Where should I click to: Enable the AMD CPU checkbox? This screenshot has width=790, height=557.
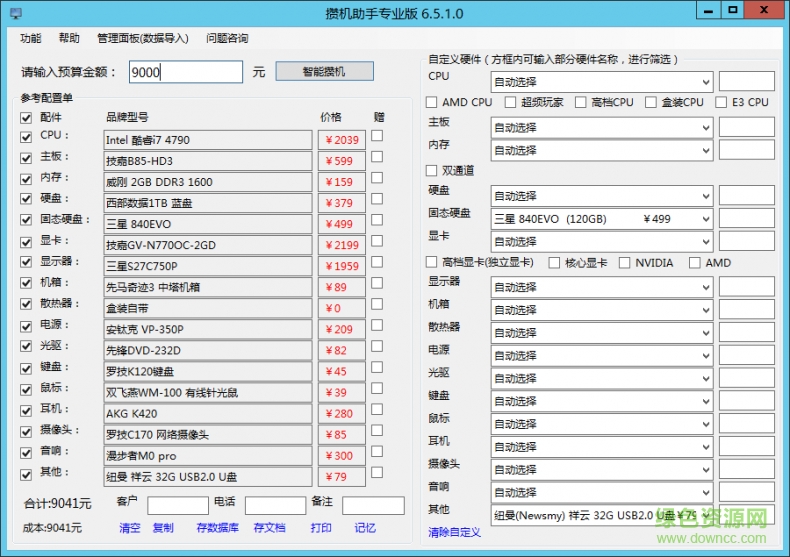[432, 102]
